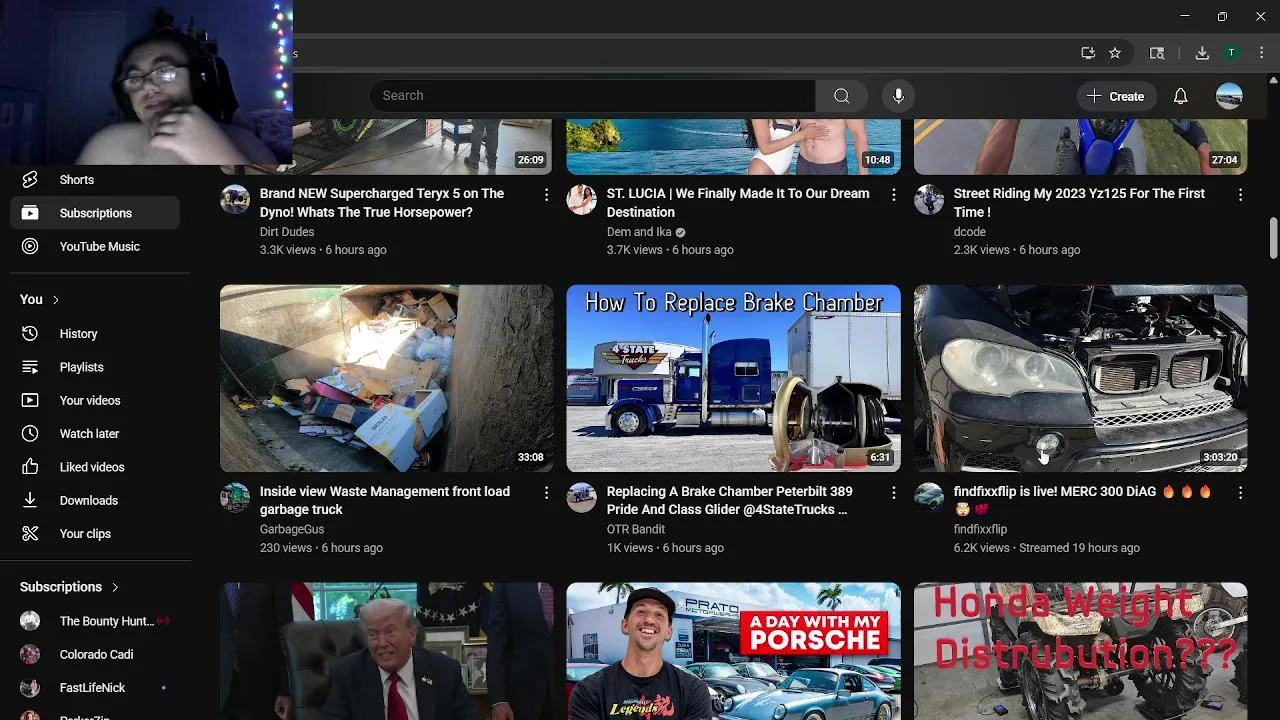1280x720 pixels.
Task: Open History from the sidebar
Action: point(95,334)
